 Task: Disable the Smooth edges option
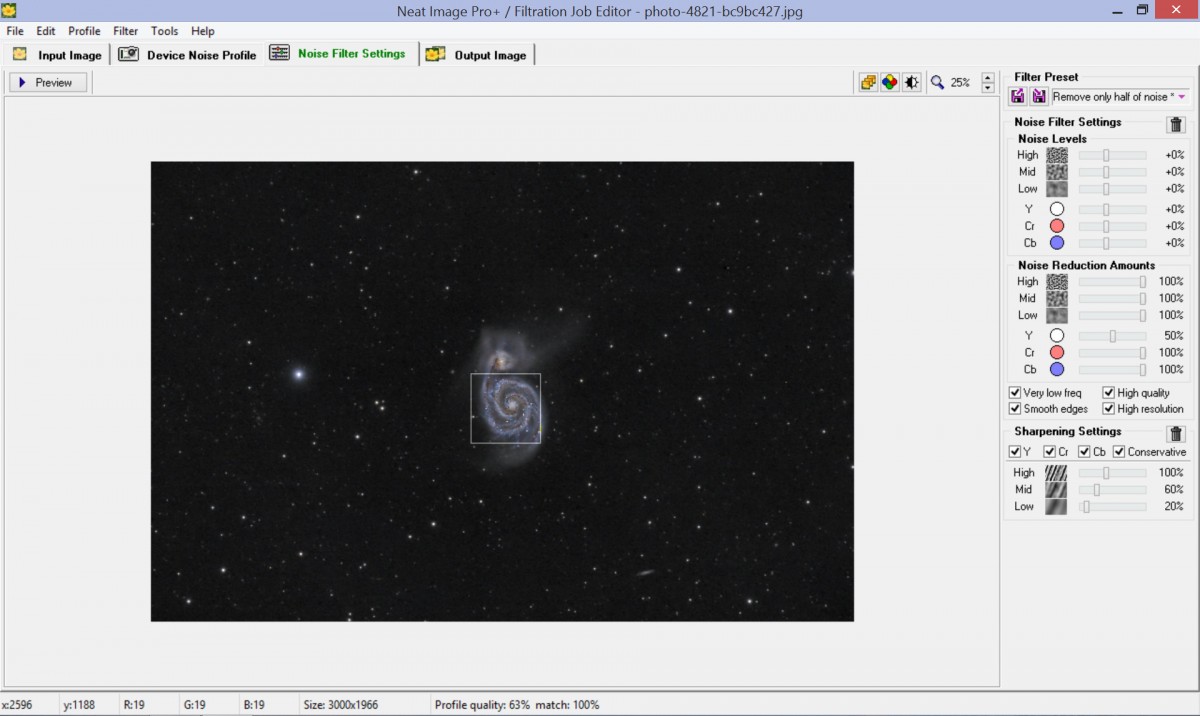[1015, 409]
